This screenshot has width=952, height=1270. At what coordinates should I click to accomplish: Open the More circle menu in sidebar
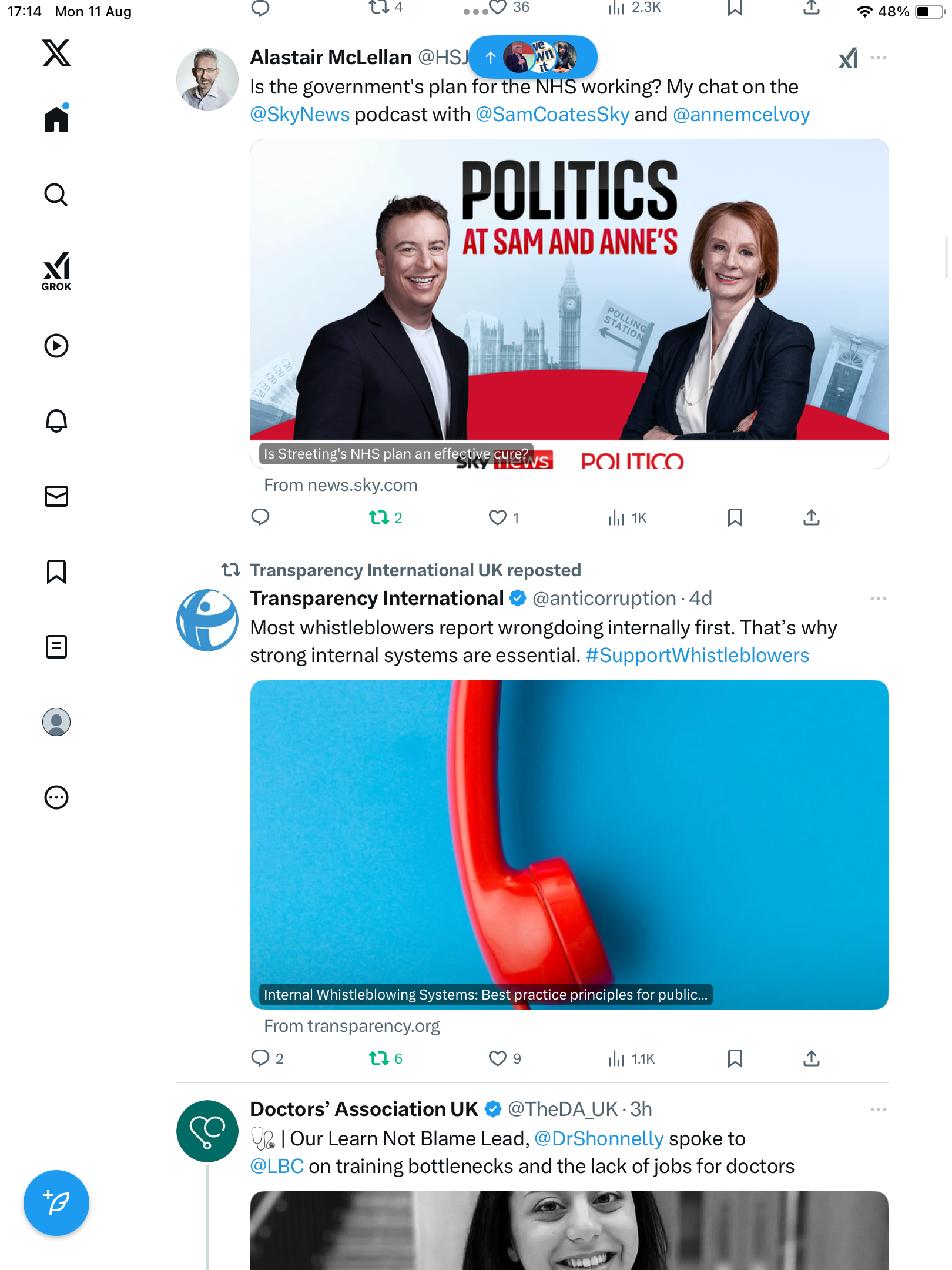click(x=56, y=797)
